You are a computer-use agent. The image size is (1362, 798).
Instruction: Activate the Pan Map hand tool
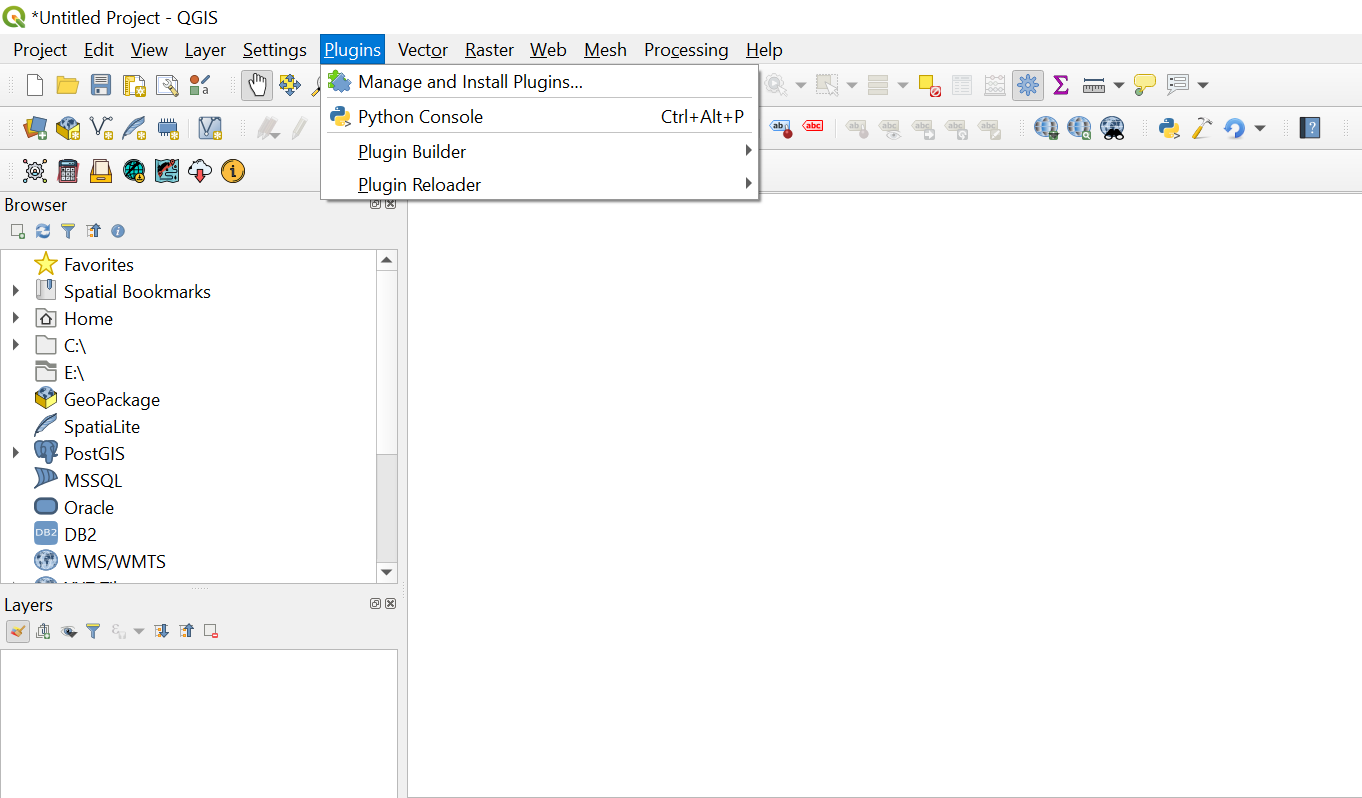tap(257, 85)
